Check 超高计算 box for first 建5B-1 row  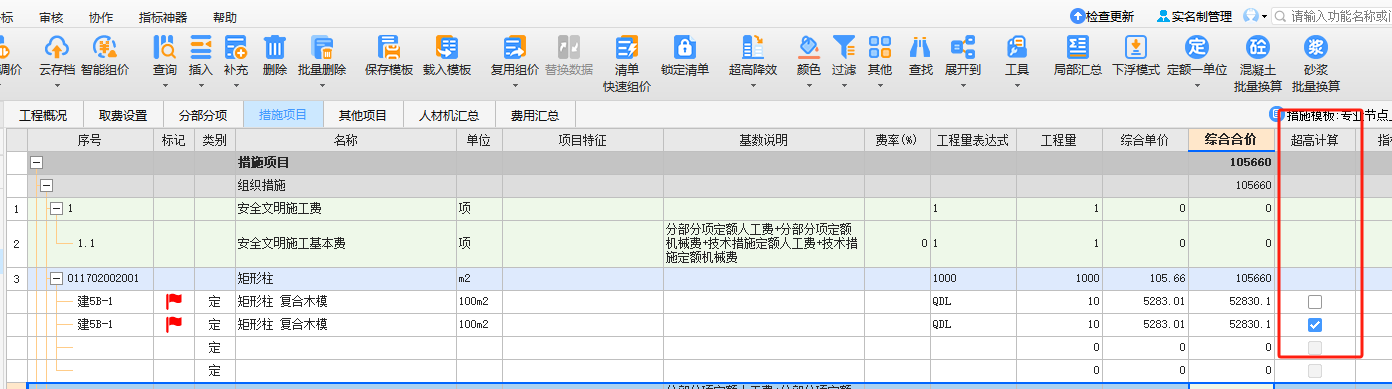pos(1315,302)
